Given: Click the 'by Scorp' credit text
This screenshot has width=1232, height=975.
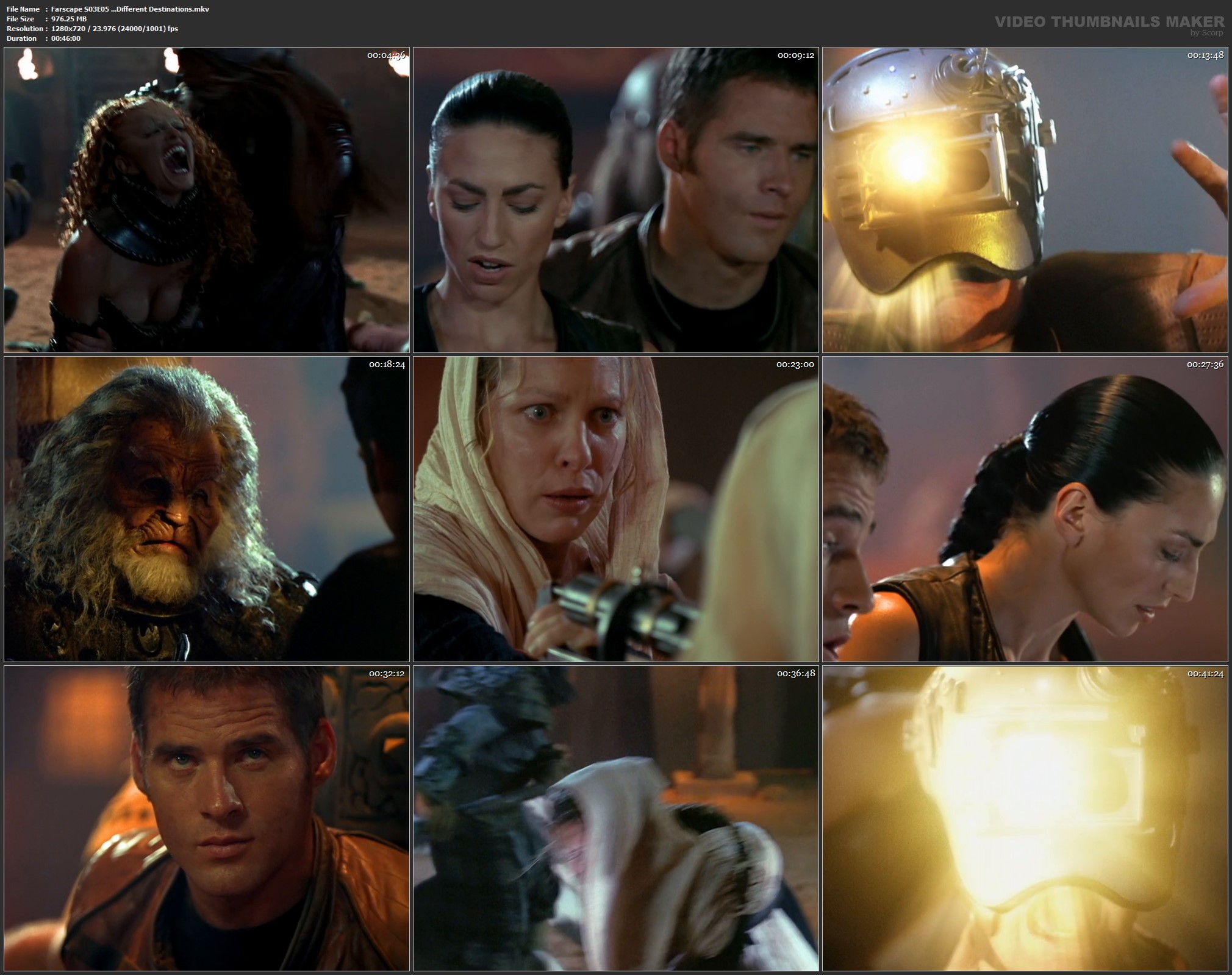Looking at the screenshot, I should point(1206,33).
